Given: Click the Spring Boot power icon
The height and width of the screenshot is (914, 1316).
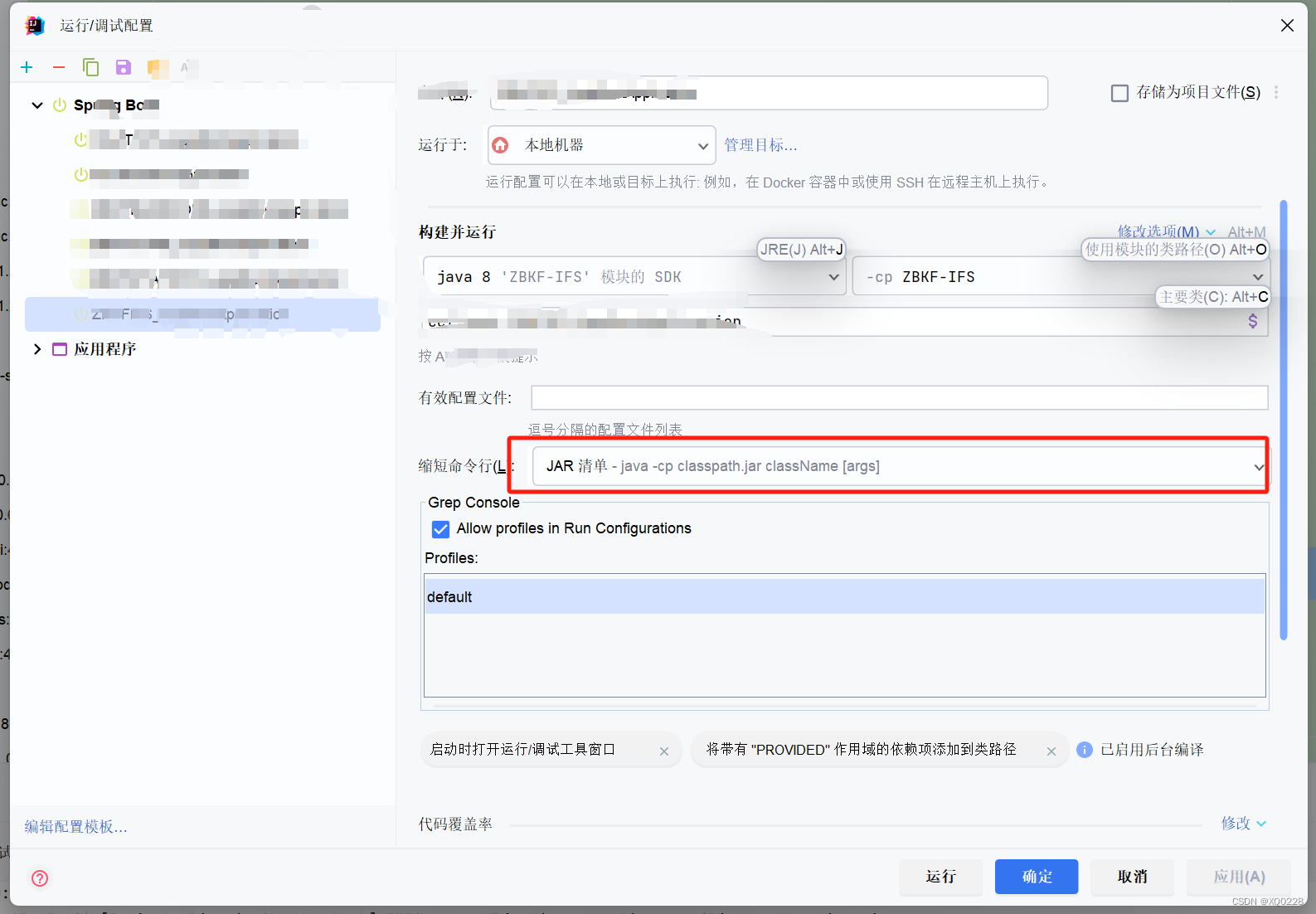Looking at the screenshot, I should click(60, 105).
